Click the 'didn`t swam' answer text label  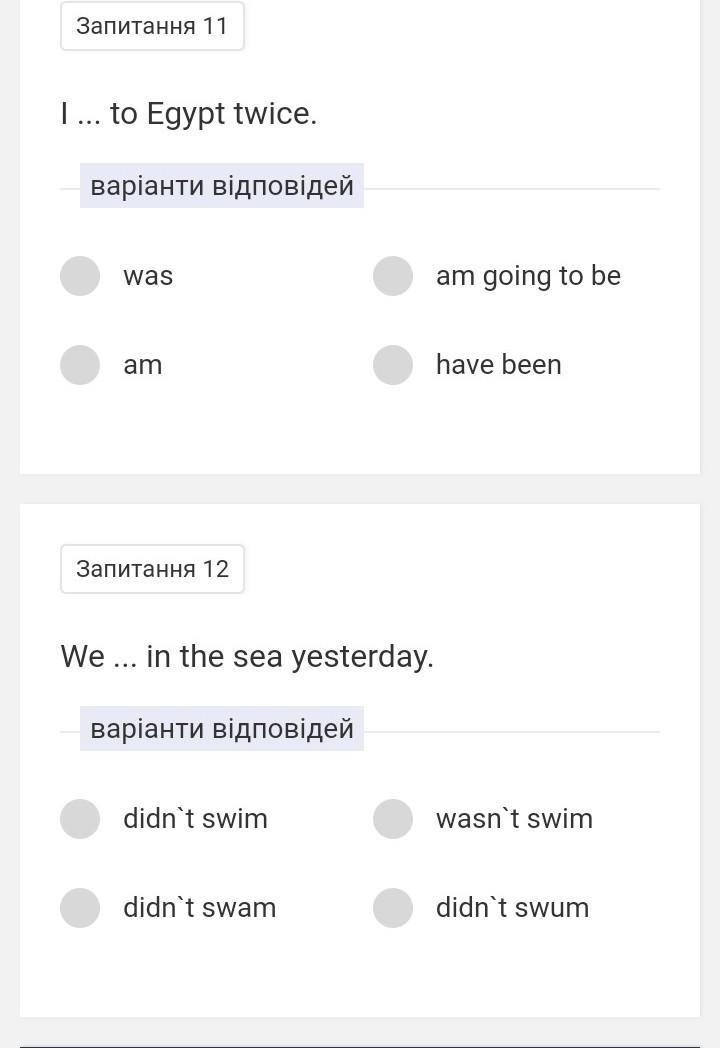coord(199,908)
